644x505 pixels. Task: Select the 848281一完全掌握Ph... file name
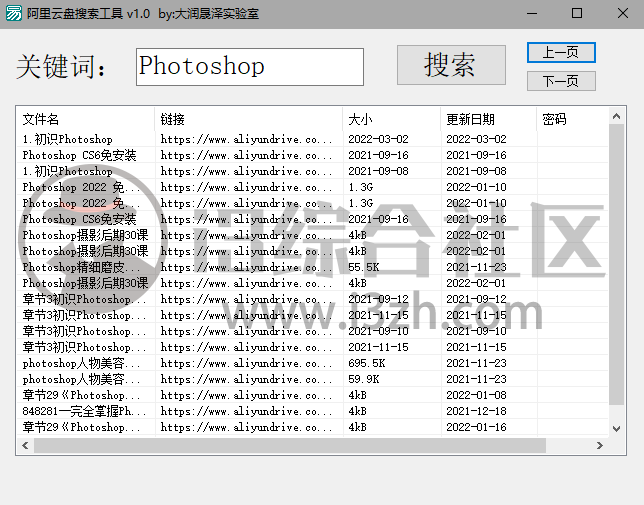pyautogui.click(x=84, y=411)
